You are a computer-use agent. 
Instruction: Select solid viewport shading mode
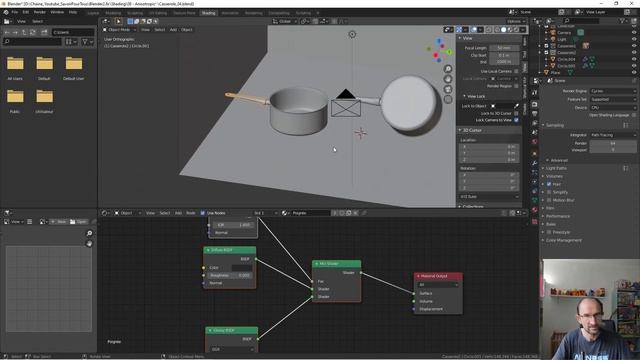click(503, 30)
